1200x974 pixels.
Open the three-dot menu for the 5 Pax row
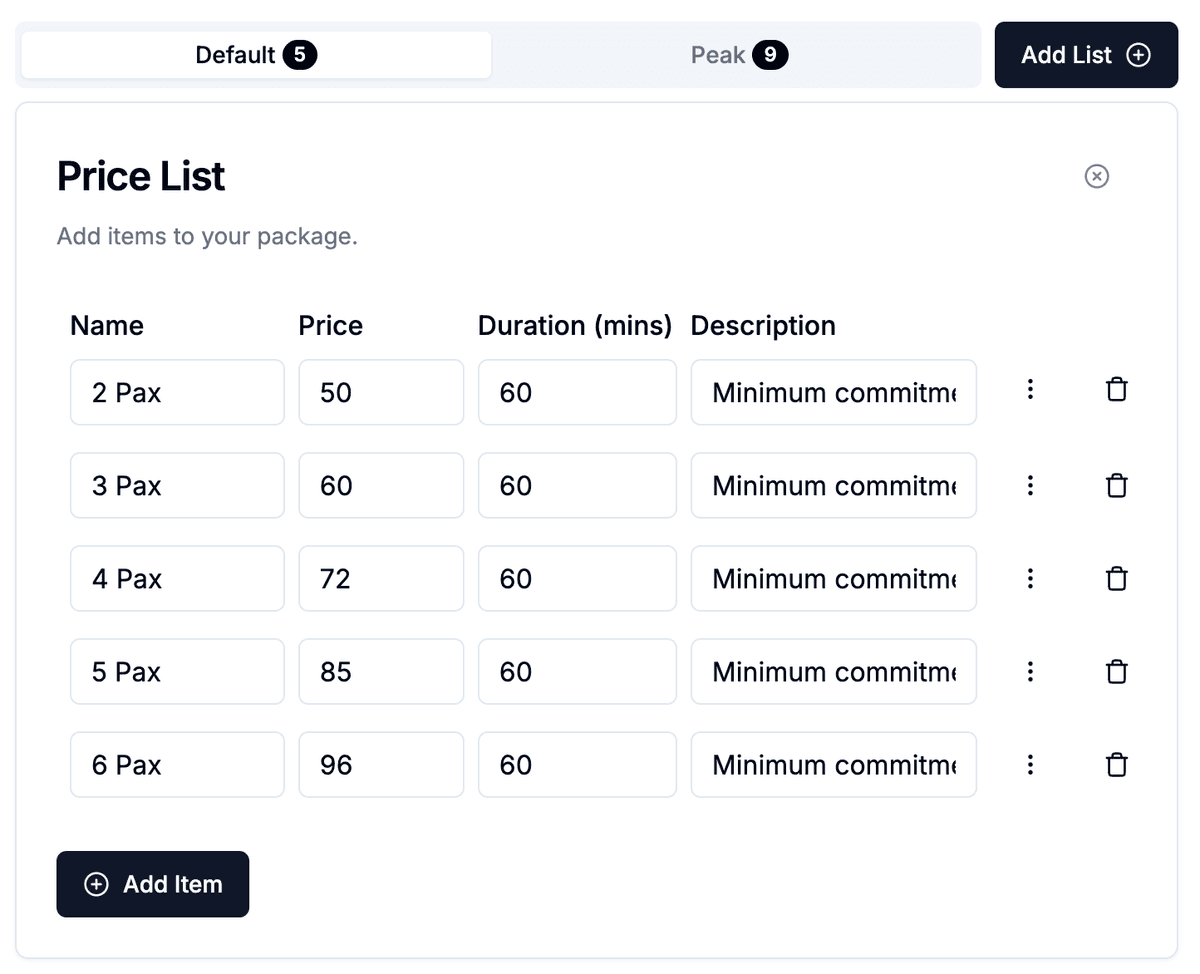[1030, 672]
